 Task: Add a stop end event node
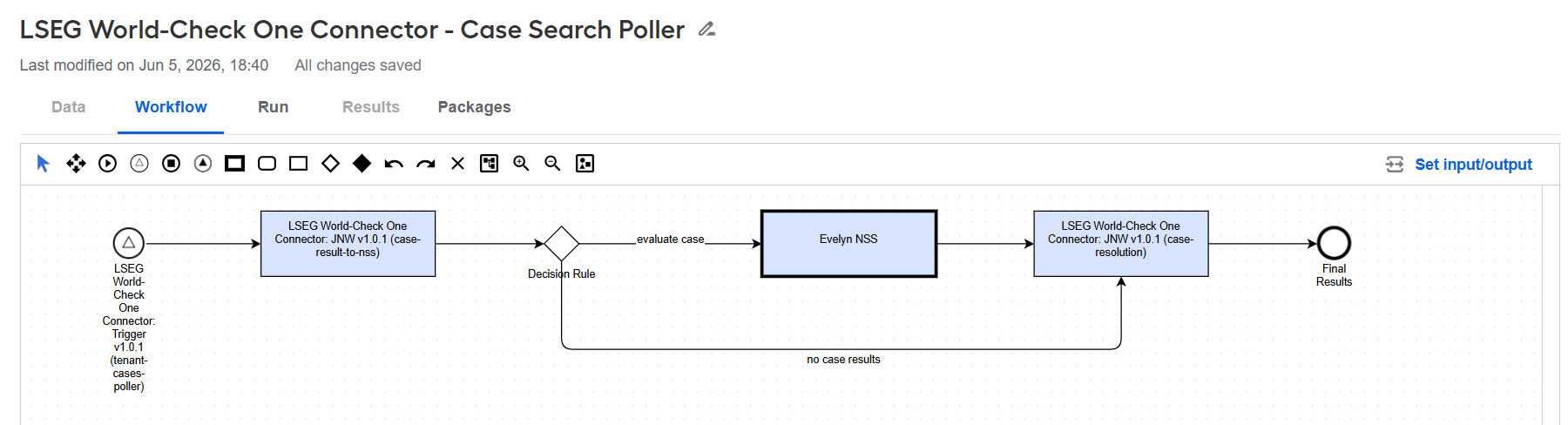pyautogui.click(x=171, y=163)
